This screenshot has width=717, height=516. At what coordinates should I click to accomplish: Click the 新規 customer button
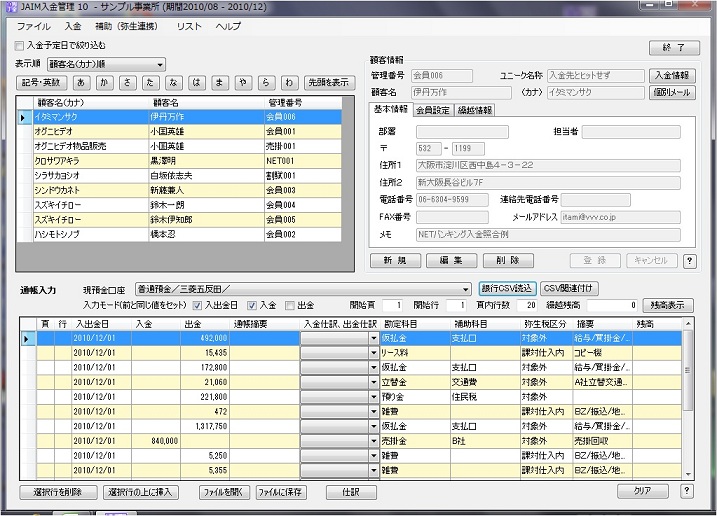pyautogui.click(x=395, y=260)
